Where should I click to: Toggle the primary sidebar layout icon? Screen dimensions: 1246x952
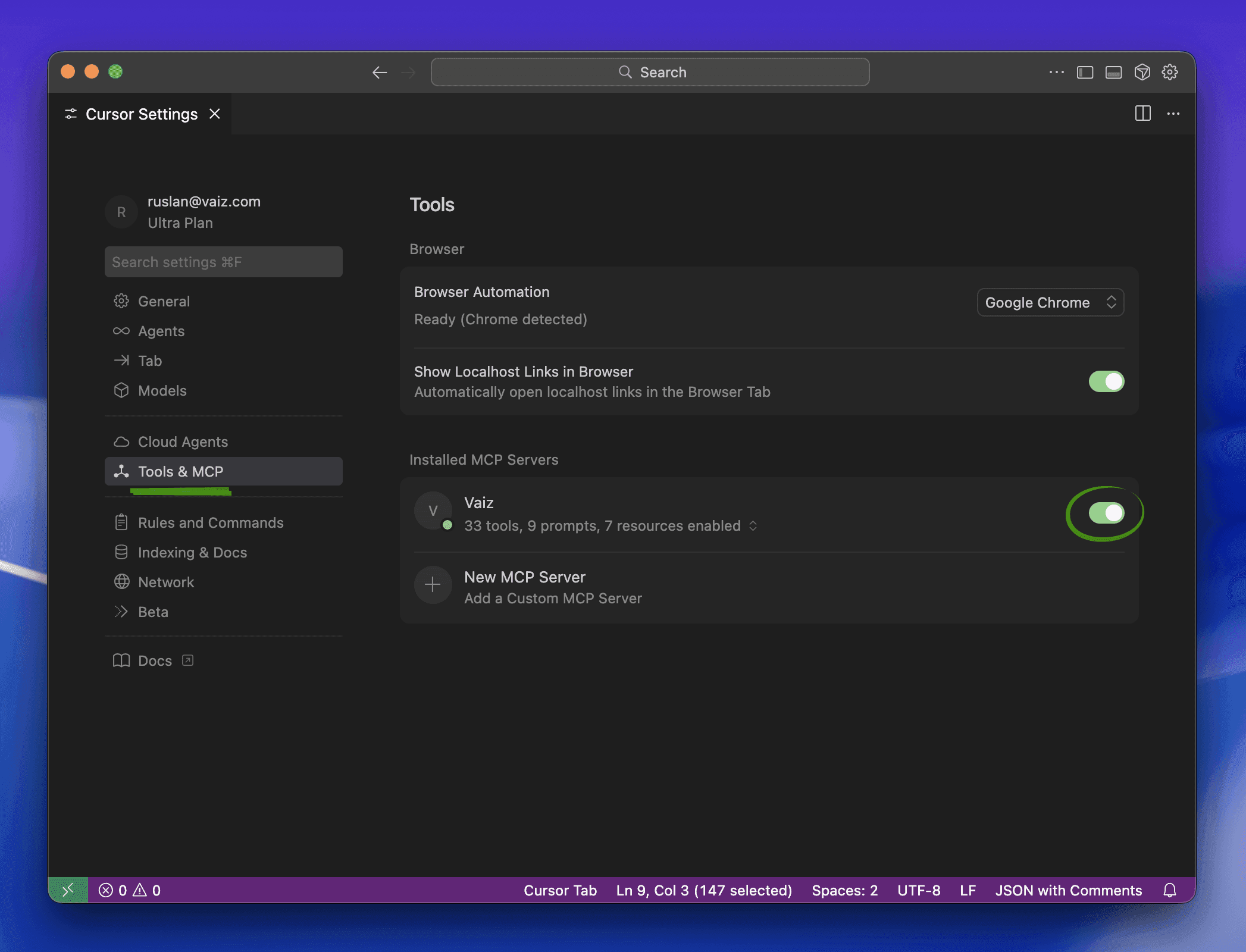point(1085,73)
